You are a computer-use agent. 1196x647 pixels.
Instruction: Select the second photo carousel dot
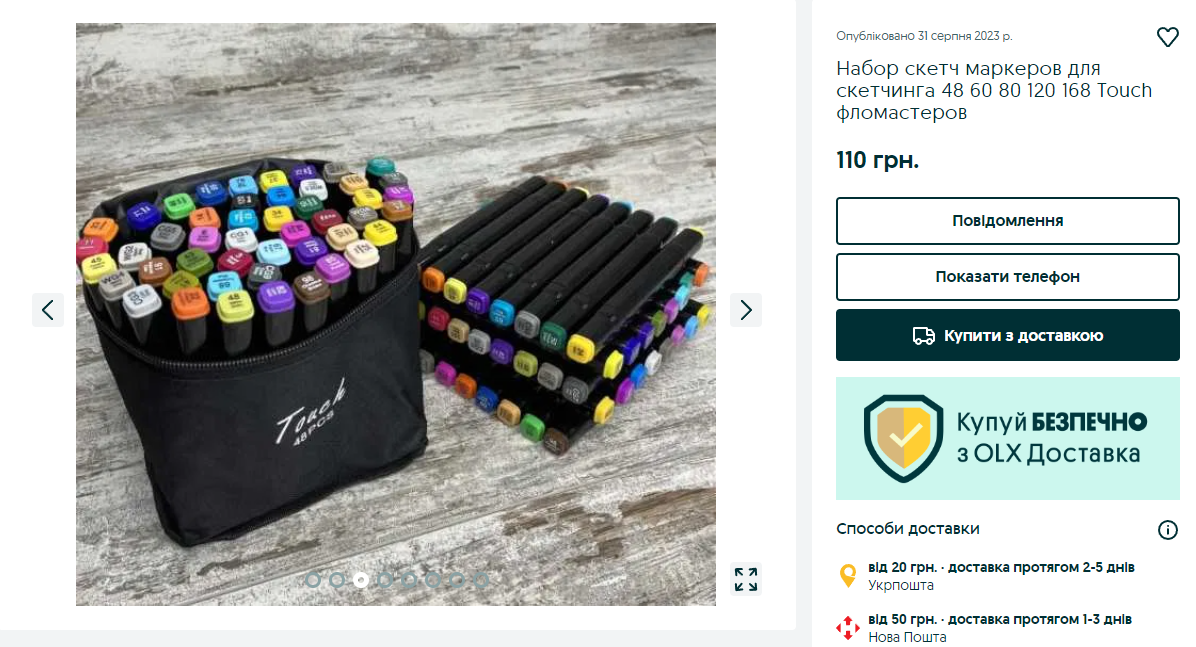pos(337,580)
